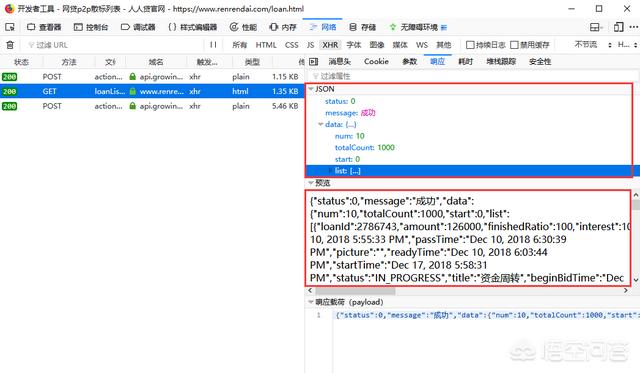Collapse the 响应载荷 (payload) section
This screenshot has height=373, width=640.
point(311,302)
